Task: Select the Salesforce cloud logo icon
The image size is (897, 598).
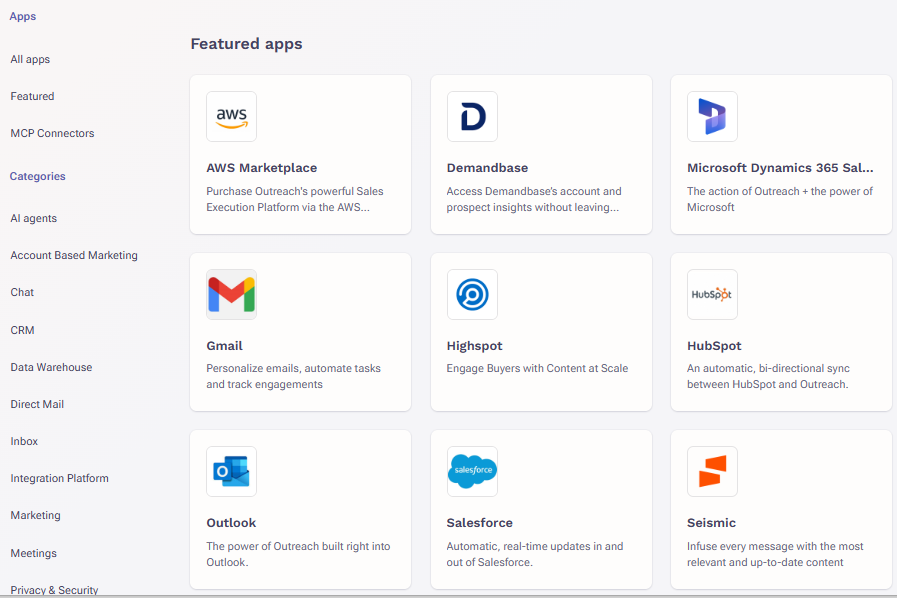Action: click(472, 472)
